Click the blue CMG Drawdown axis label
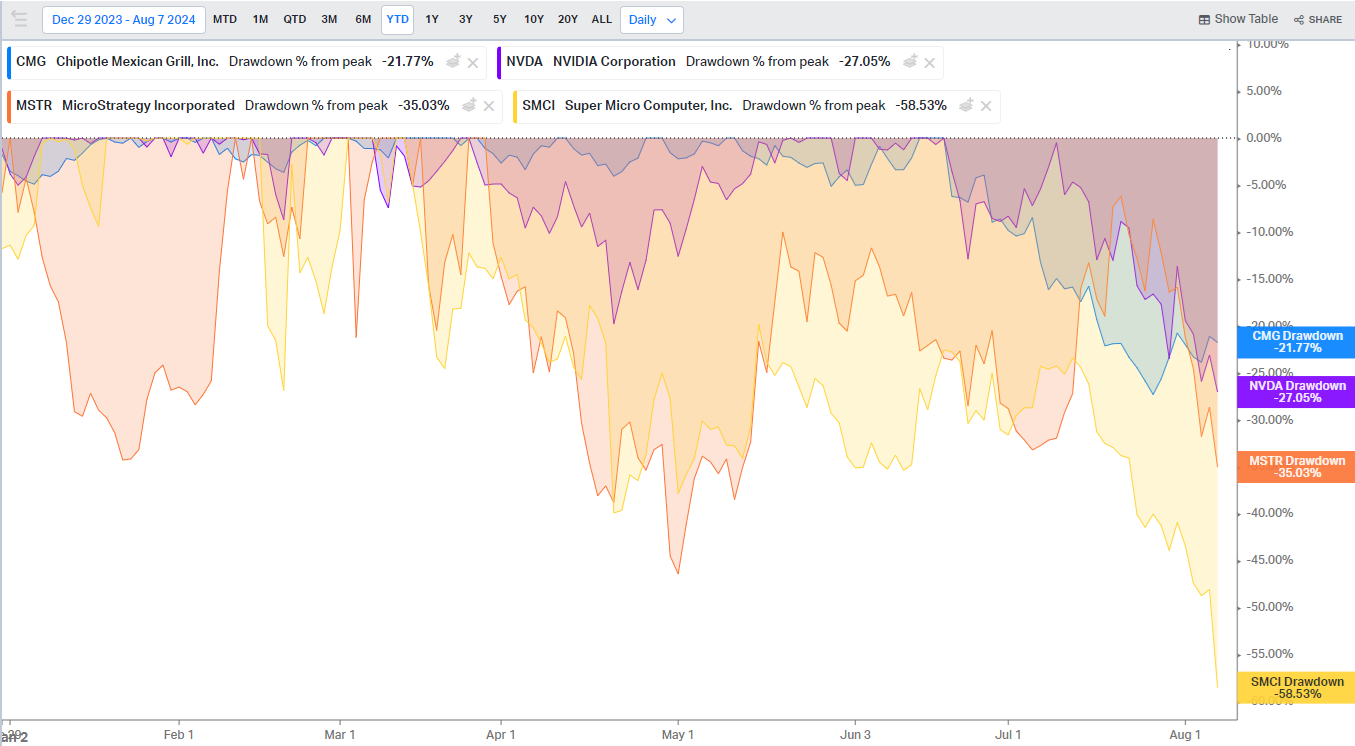 click(x=1297, y=342)
